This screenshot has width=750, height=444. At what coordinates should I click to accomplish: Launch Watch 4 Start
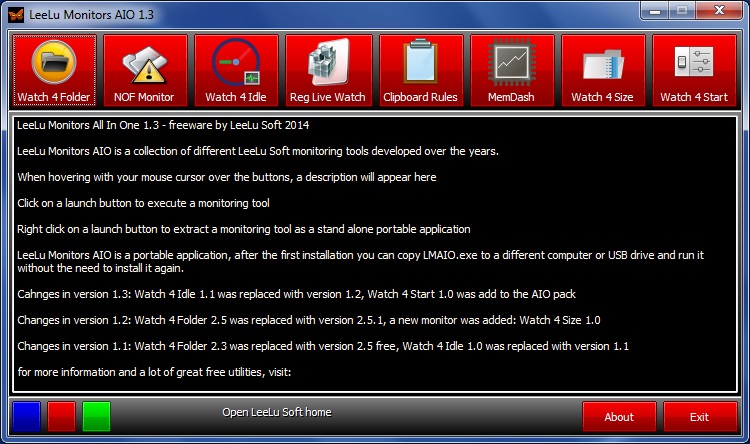click(695, 70)
